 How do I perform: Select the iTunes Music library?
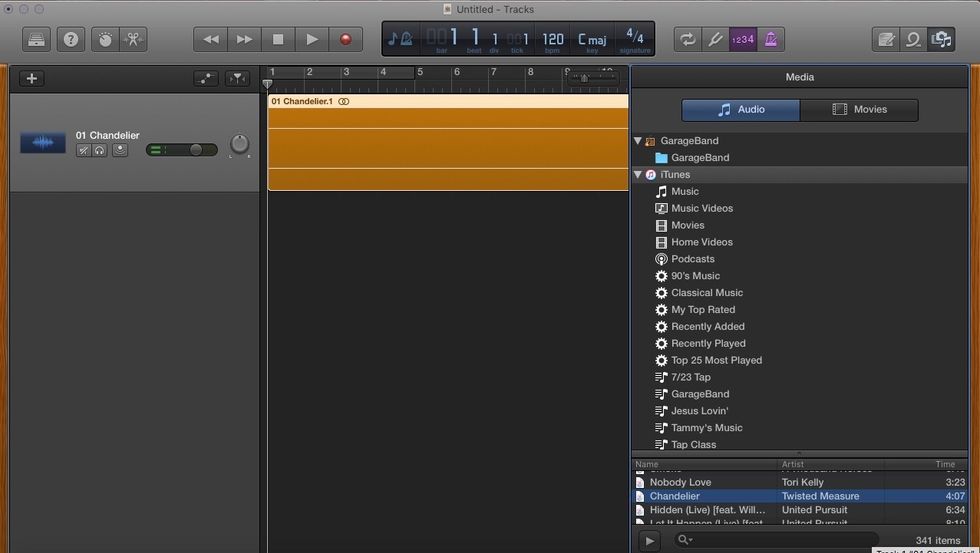pyautogui.click(x=677, y=192)
